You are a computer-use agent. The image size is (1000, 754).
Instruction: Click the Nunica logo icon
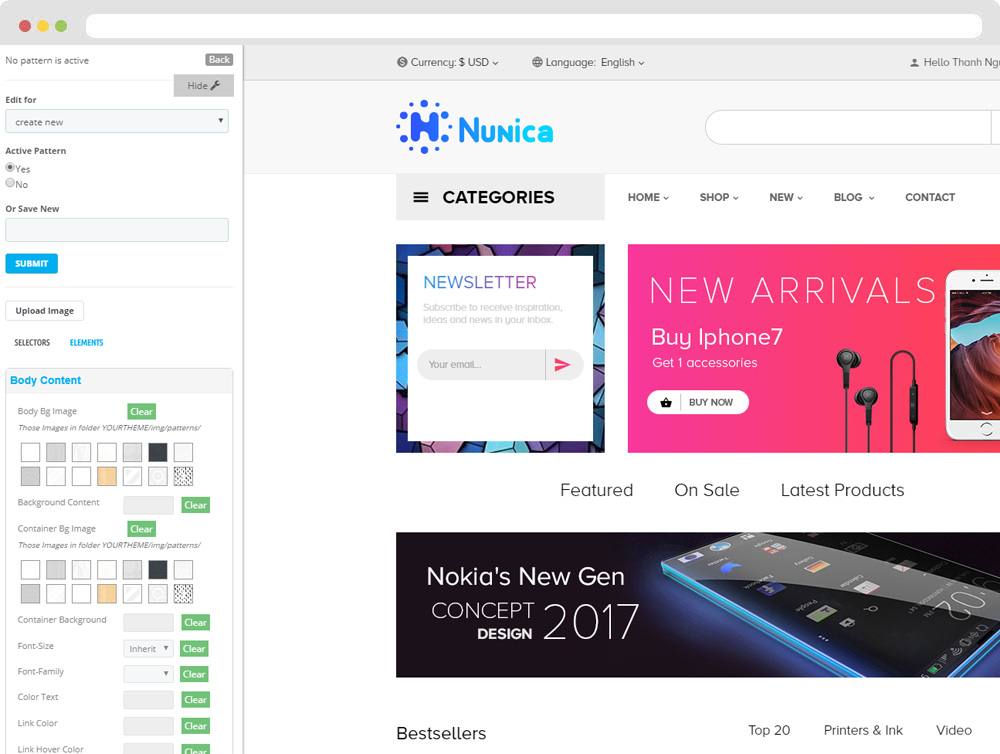click(x=423, y=127)
